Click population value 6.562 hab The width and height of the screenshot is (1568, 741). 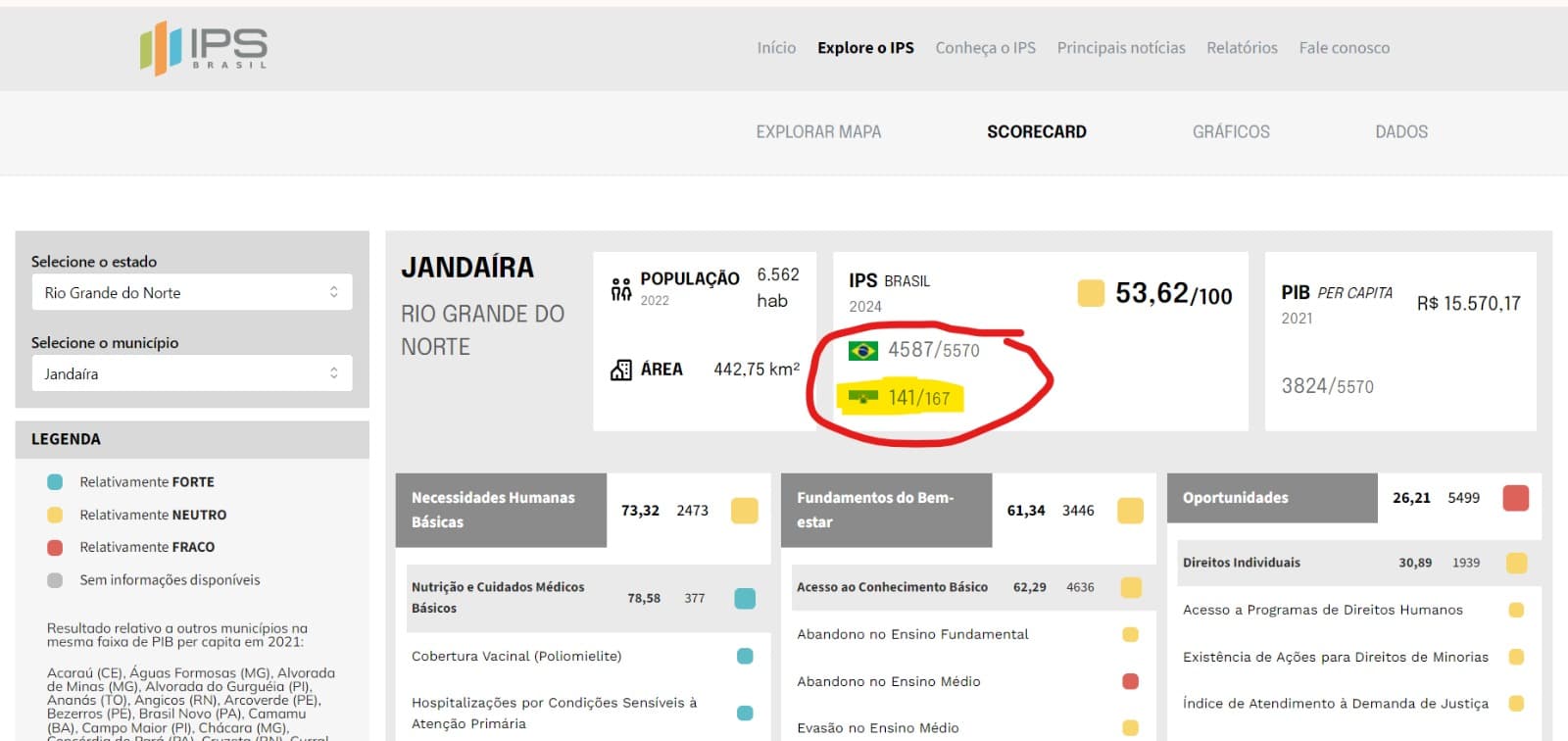click(x=778, y=288)
